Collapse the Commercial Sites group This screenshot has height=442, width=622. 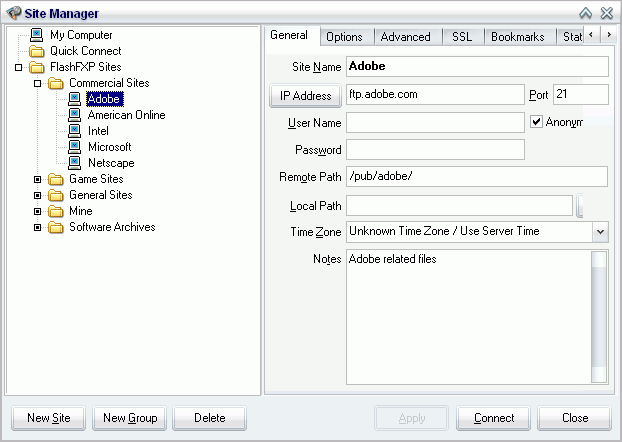pyautogui.click(x=38, y=84)
